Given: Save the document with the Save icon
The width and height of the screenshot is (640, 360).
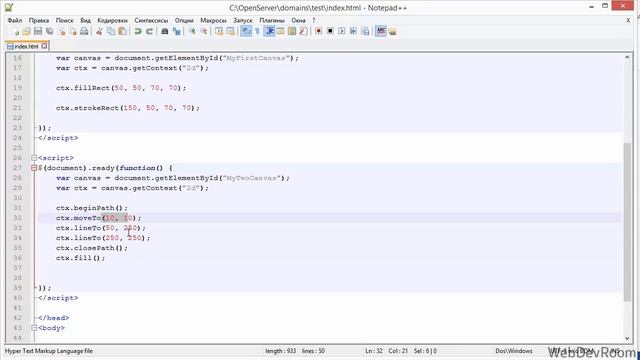Looking at the screenshot, I should coord(38,31).
